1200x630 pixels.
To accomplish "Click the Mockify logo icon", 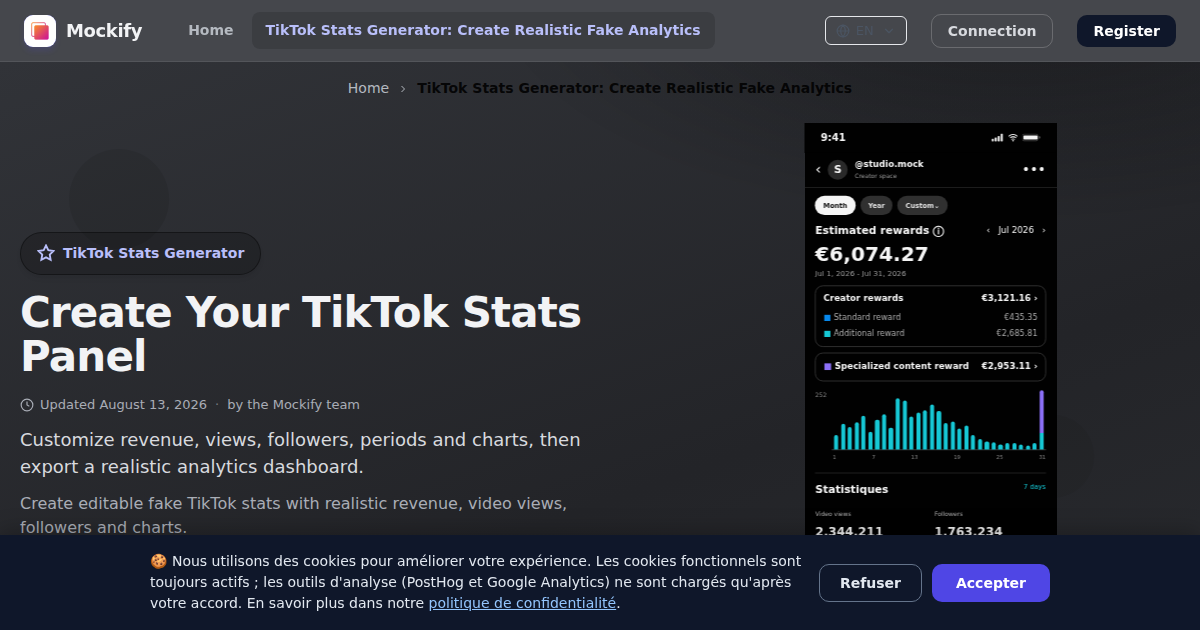I will 40,31.
